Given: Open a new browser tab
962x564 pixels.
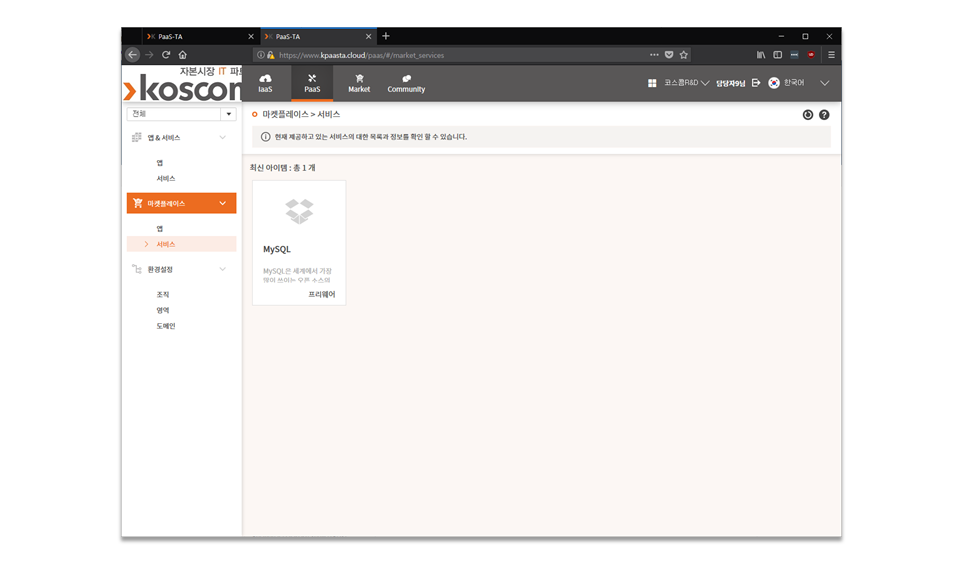Looking at the screenshot, I should coord(386,36).
